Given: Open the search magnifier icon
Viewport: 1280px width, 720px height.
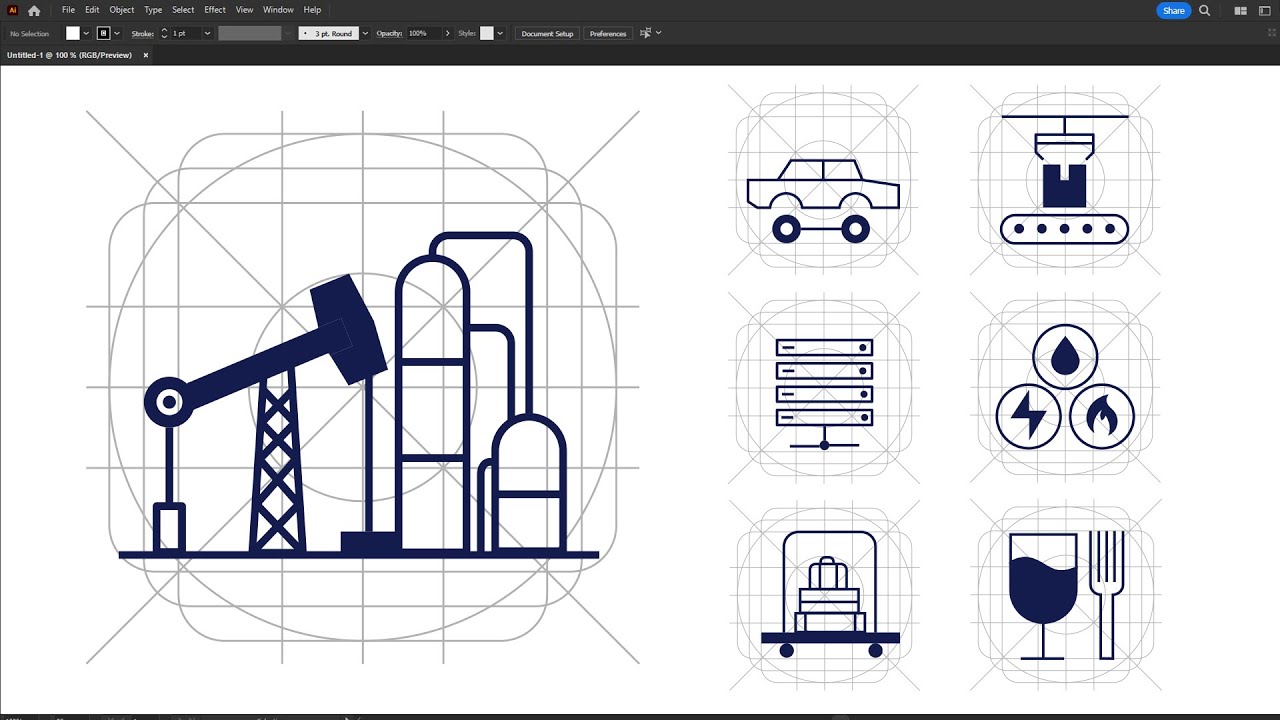Looking at the screenshot, I should coord(1205,11).
